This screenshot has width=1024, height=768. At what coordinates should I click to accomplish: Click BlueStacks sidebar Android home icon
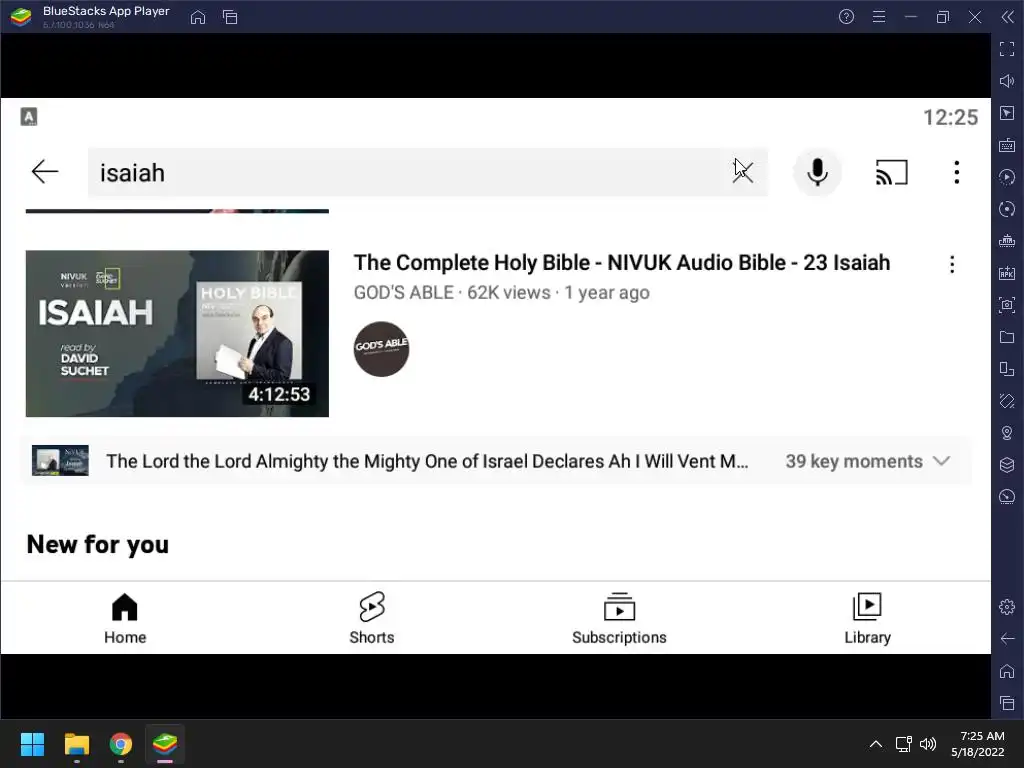tap(1007, 671)
